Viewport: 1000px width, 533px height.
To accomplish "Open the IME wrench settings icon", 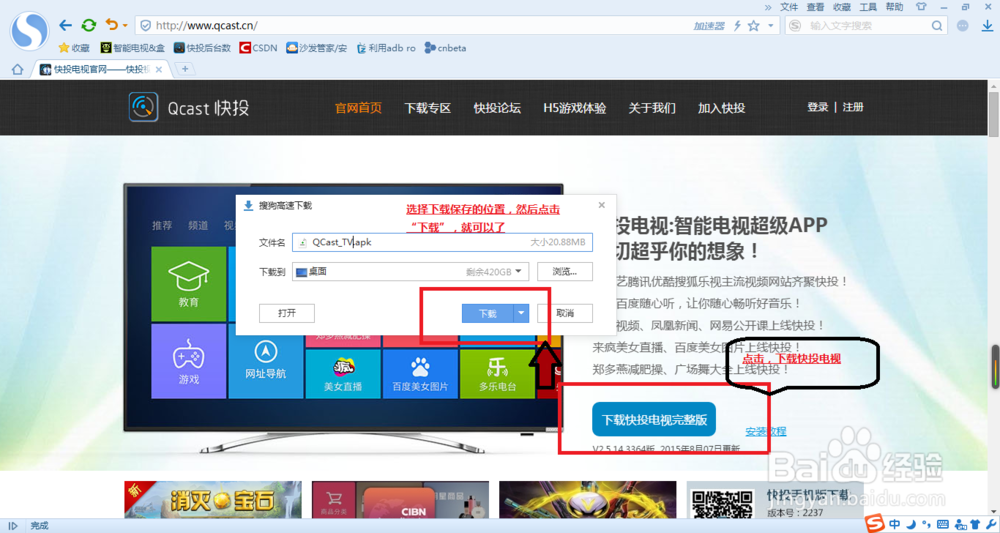I will click(x=990, y=524).
